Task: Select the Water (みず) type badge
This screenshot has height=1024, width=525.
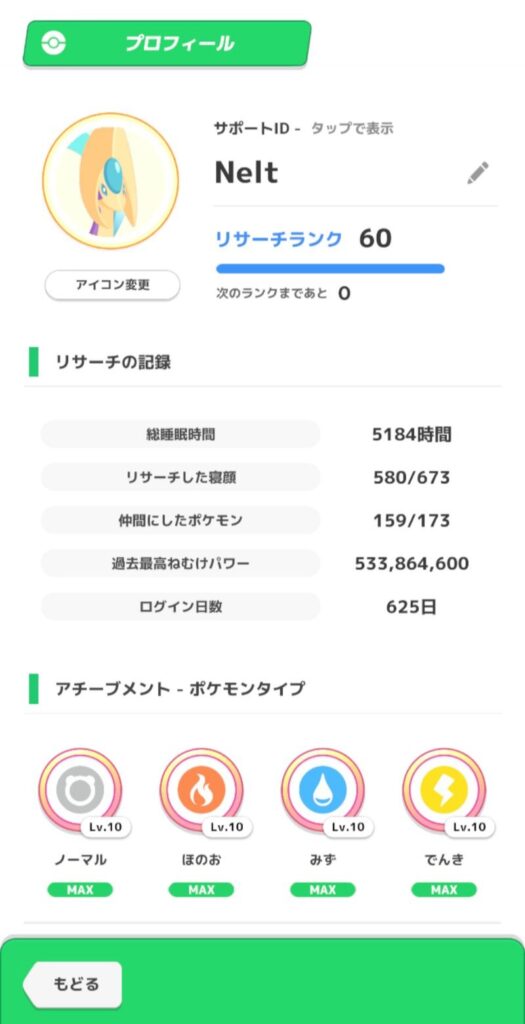Action: pyautogui.click(x=323, y=790)
